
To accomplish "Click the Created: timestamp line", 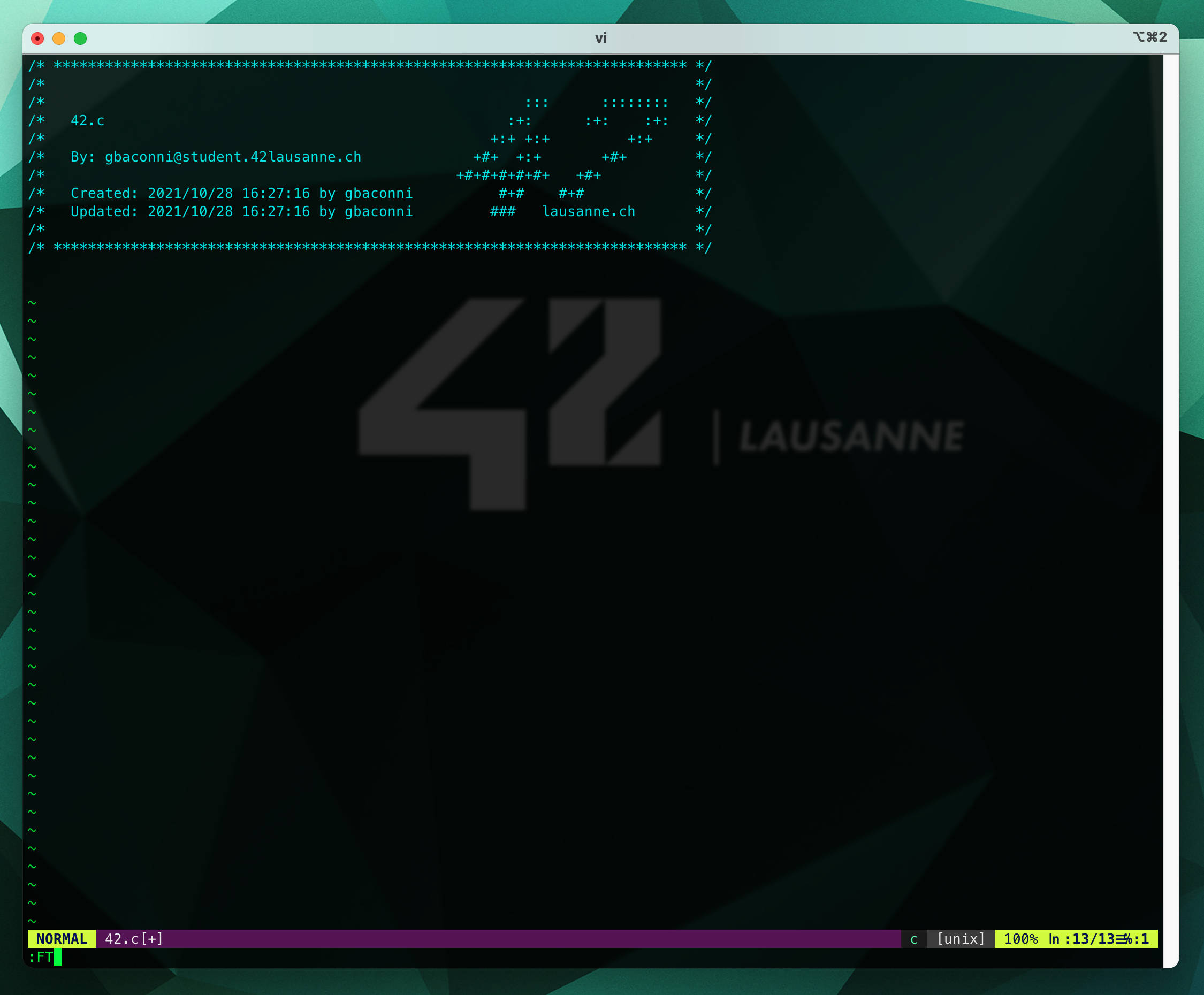I will [241, 193].
